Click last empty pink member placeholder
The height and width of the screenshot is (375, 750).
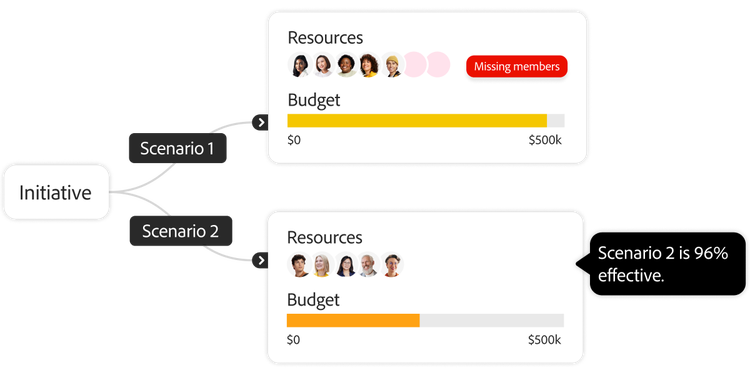[x=438, y=65]
